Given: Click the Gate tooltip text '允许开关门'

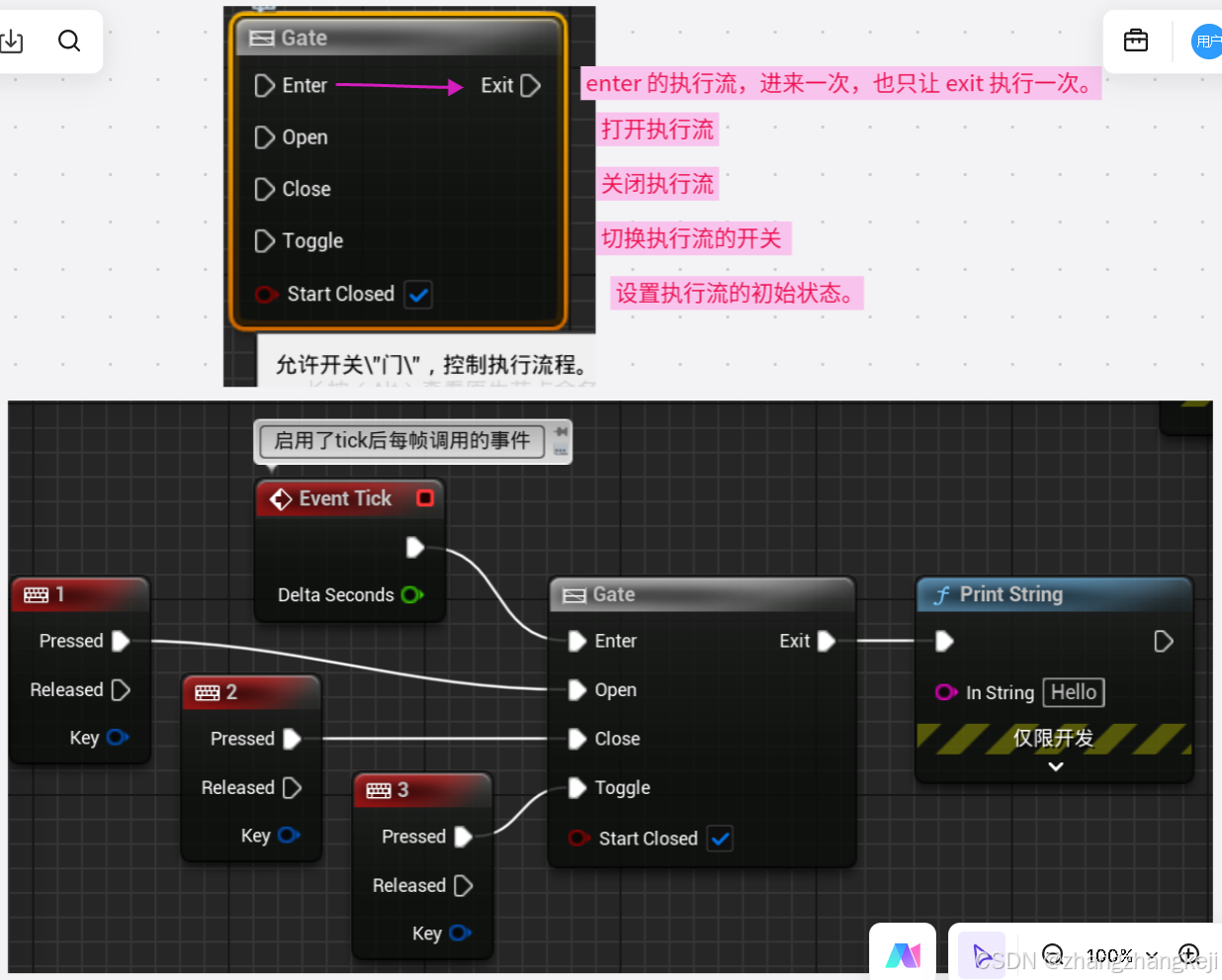Looking at the screenshot, I should coord(433,365).
